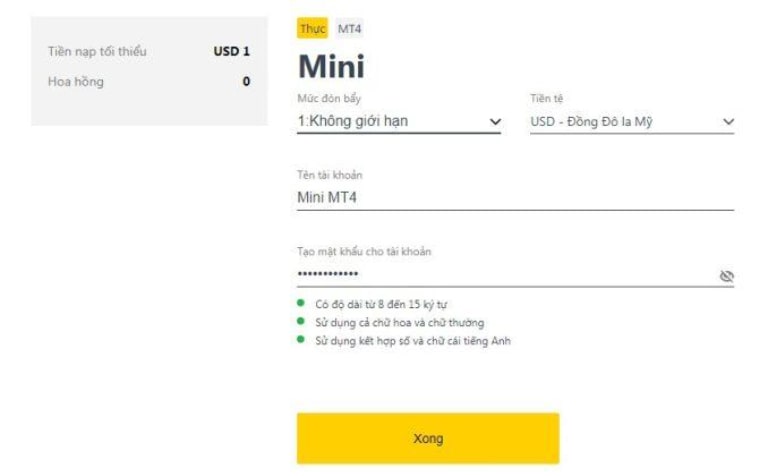Click the Tiền tệ label

(547, 99)
